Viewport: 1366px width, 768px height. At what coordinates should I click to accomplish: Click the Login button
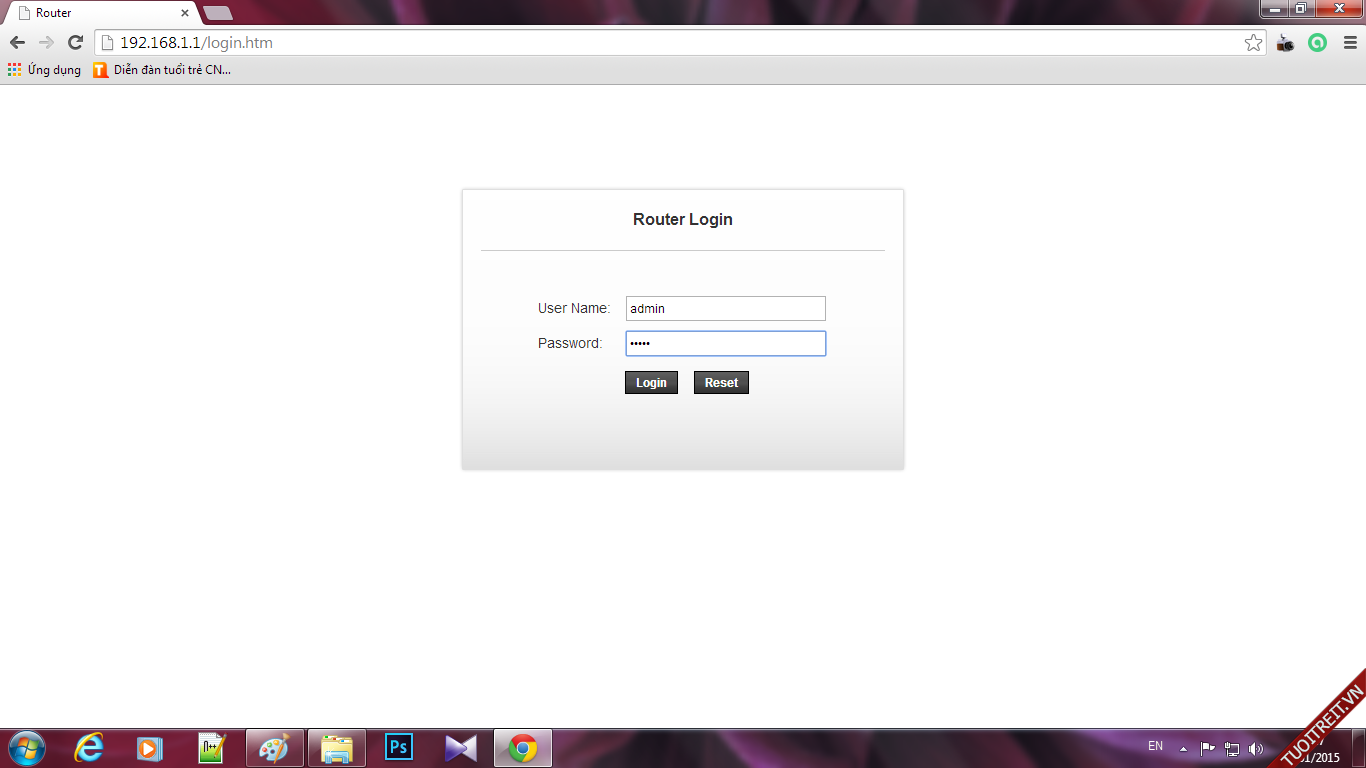point(651,383)
